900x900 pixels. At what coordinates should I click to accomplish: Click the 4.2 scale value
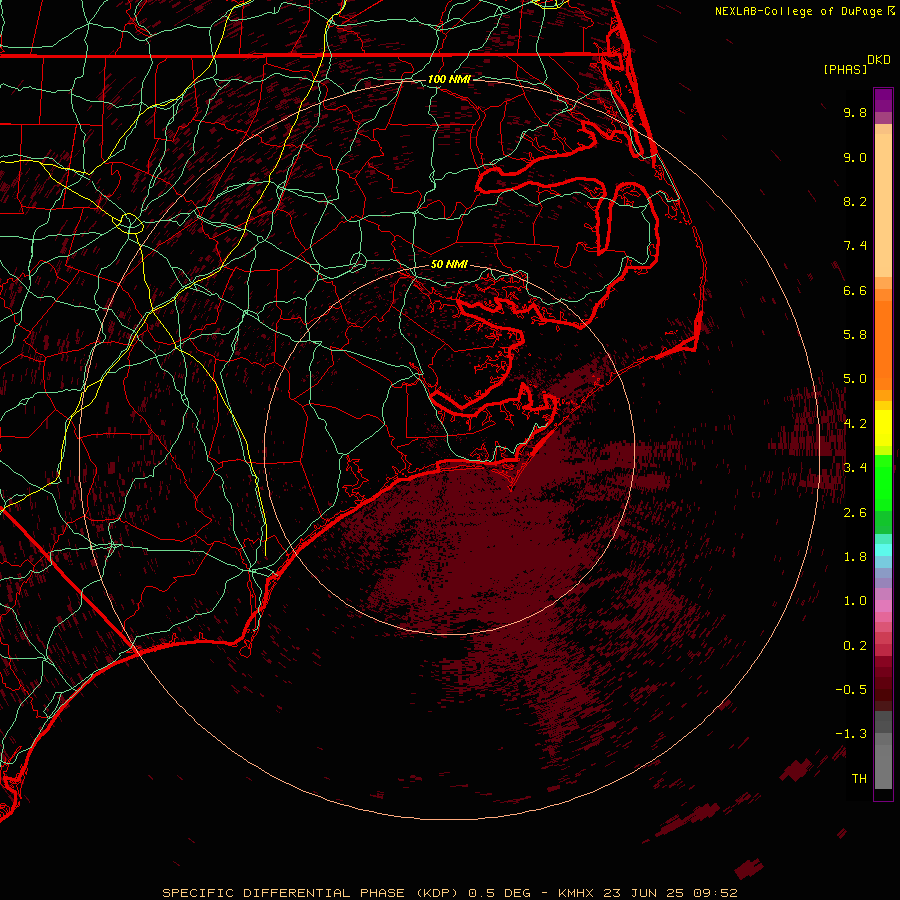tap(855, 424)
